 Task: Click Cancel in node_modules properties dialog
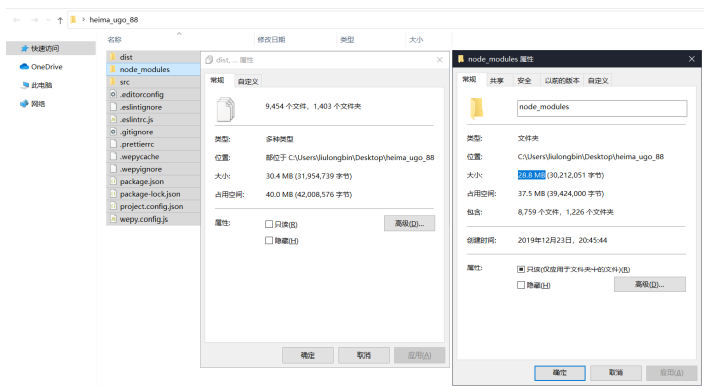pos(616,373)
